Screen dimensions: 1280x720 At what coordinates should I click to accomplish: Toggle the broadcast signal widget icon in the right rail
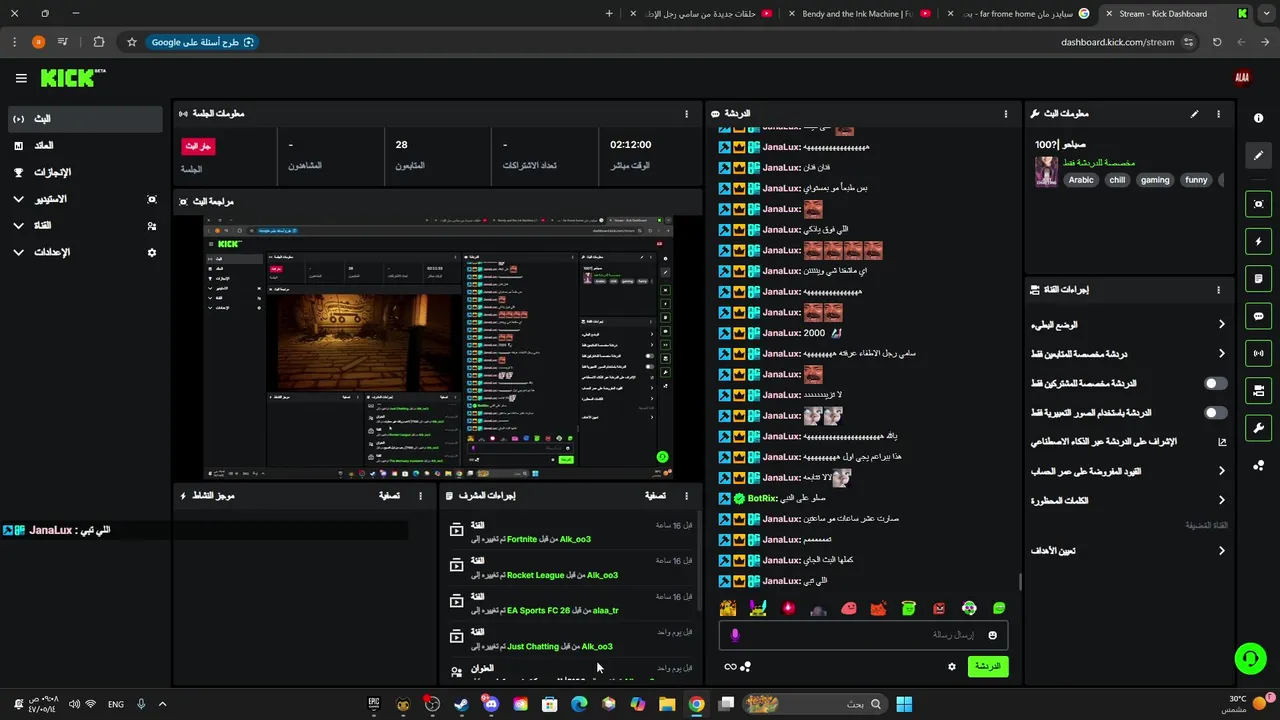point(1258,353)
